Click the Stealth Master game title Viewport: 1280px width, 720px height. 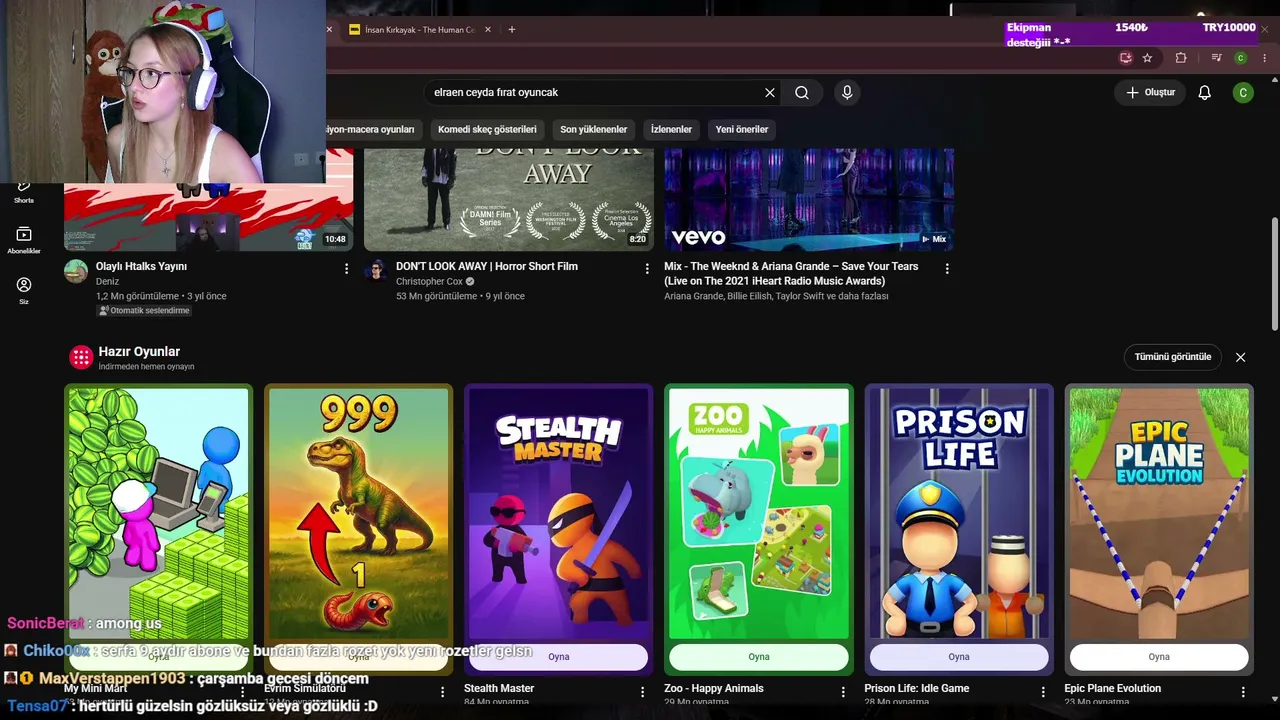tap(499, 688)
